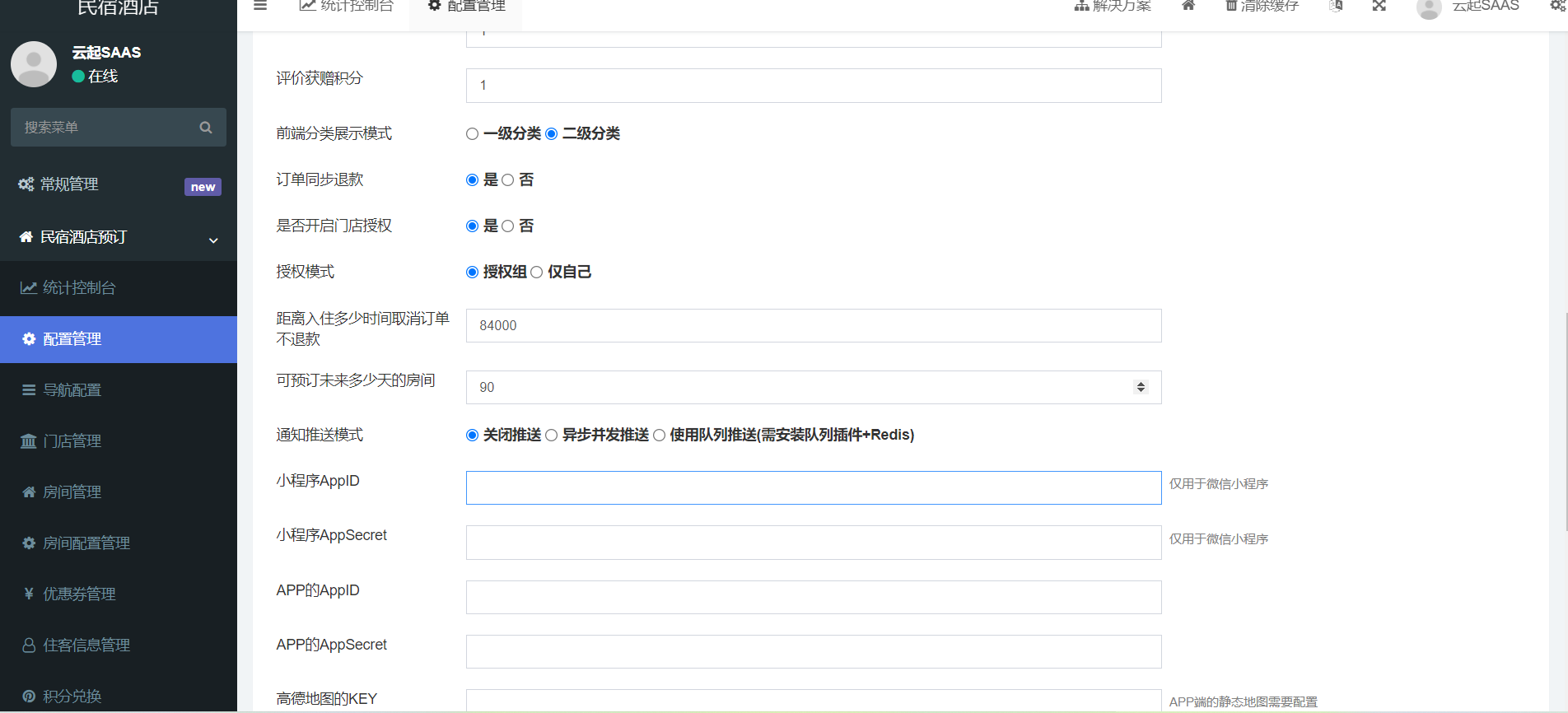Select 一级分类 display mode

tap(472, 134)
